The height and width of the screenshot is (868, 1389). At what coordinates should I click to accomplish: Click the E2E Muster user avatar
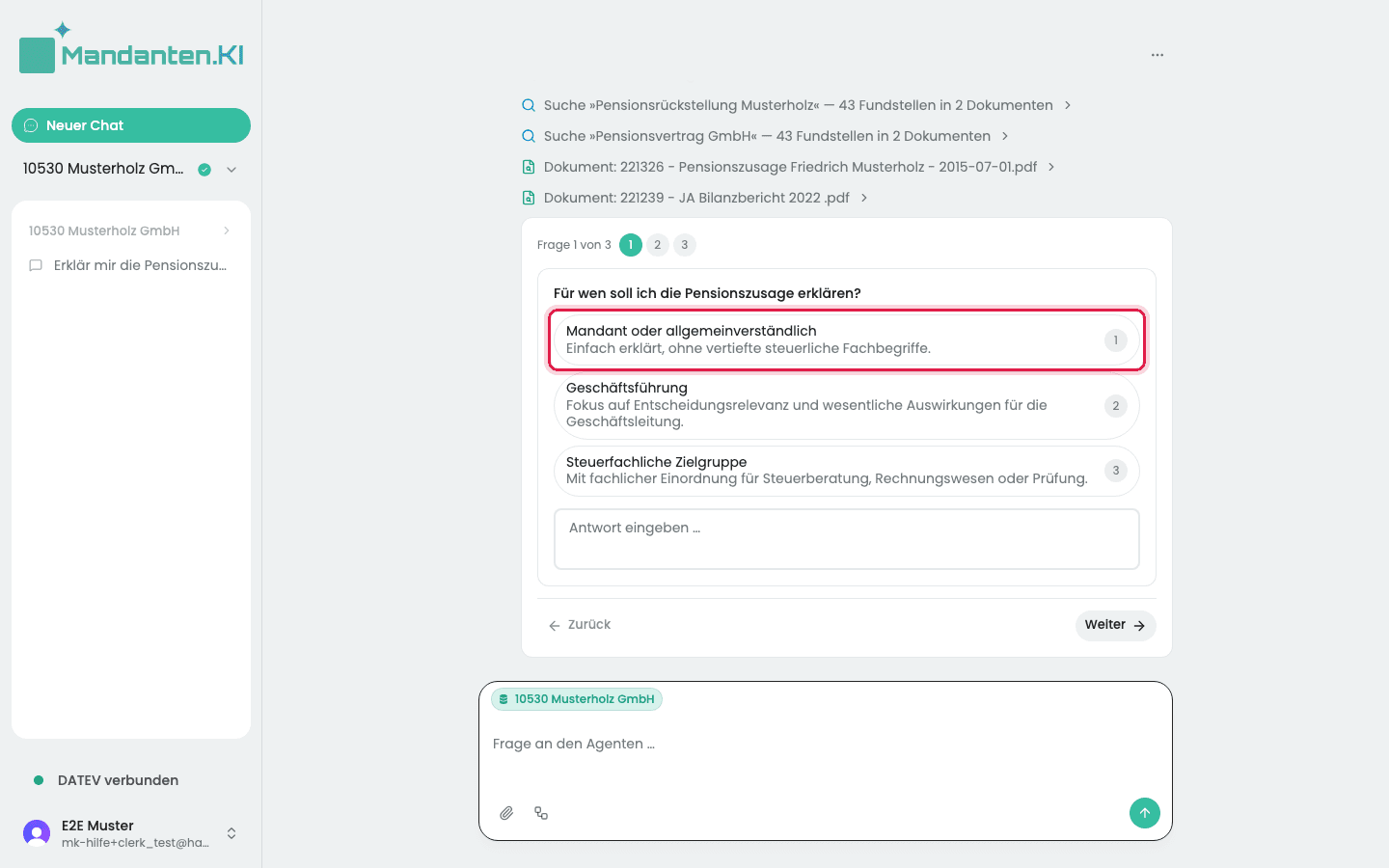coord(37,833)
